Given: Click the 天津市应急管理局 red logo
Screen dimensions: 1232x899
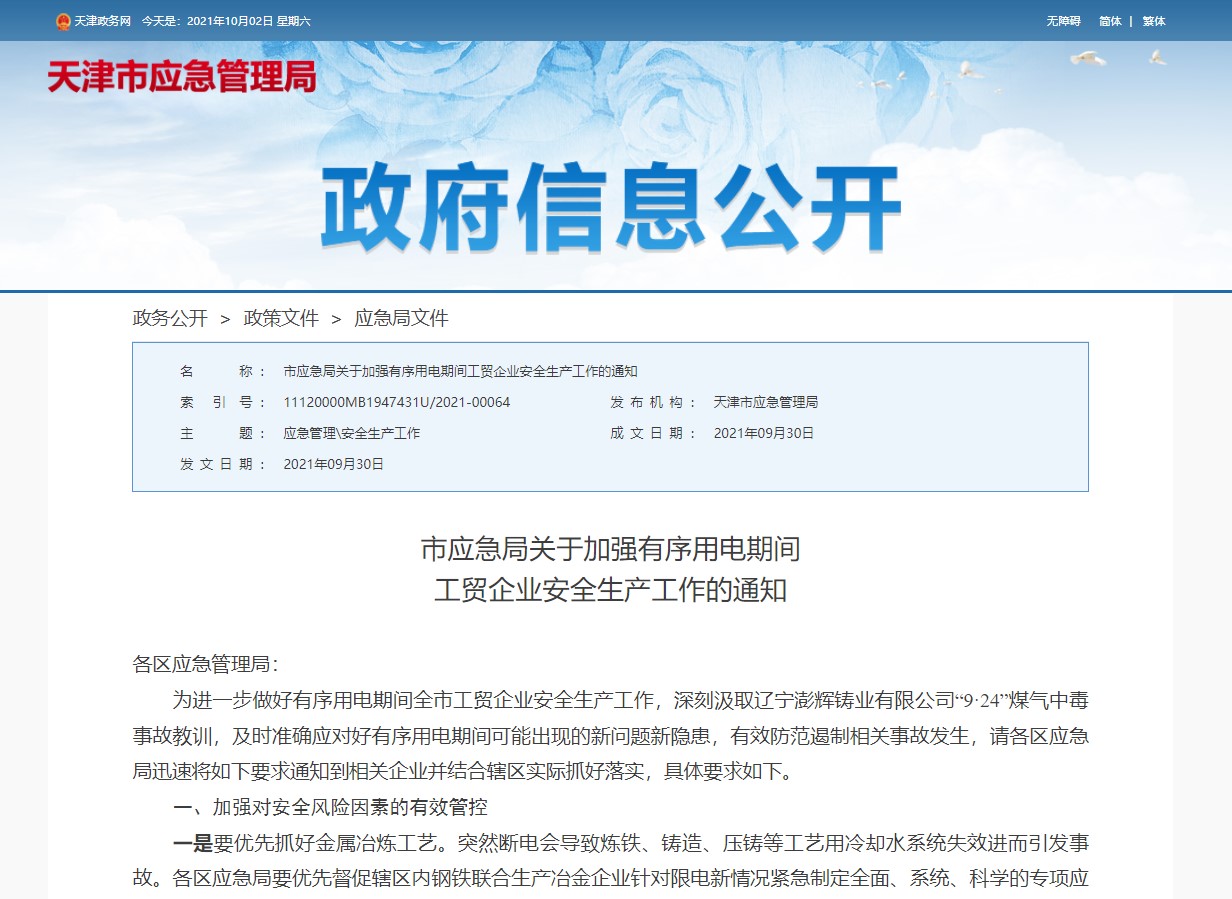Looking at the screenshot, I should 182,77.
